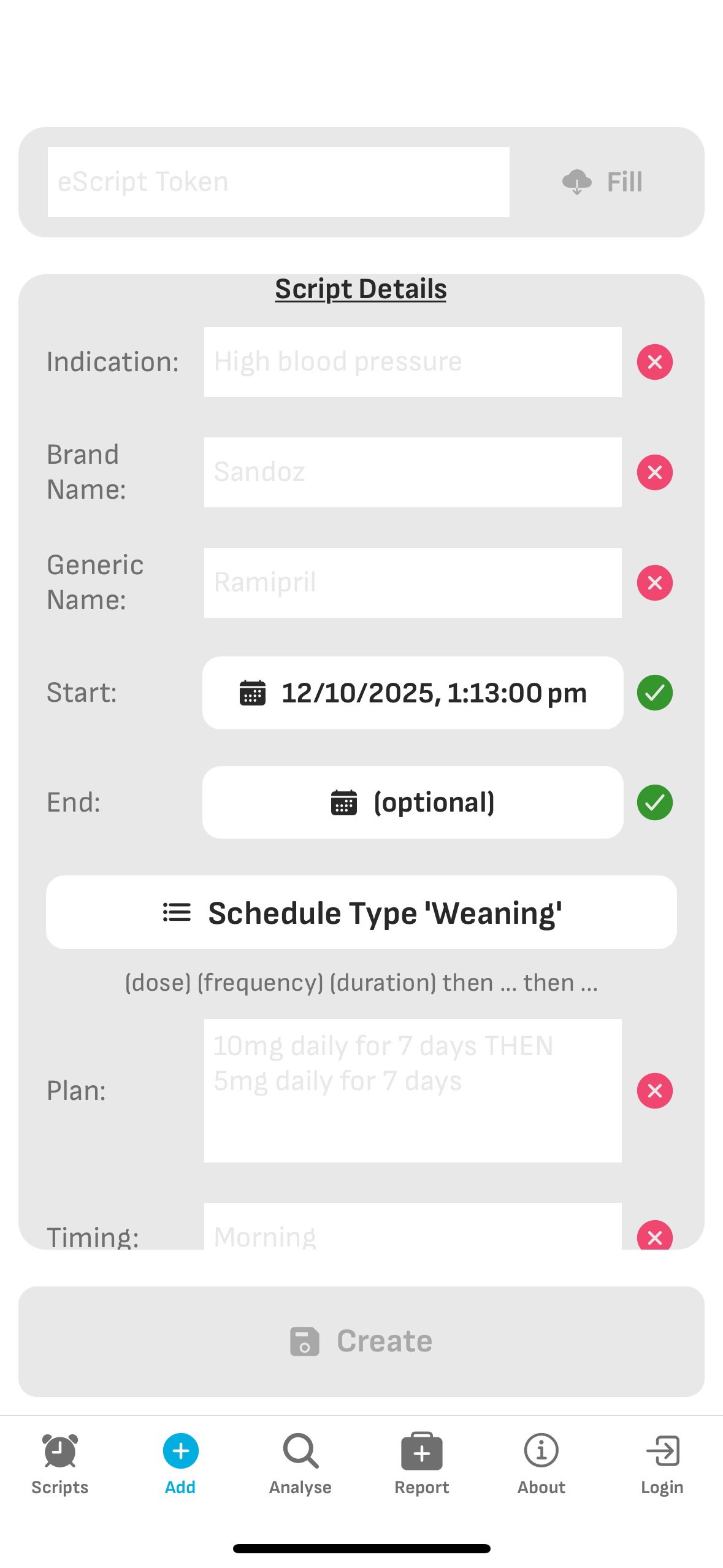Tap the red X beside Generic Name field
The width and height of the screenshot is (723, 1568).
pos(654,583)
